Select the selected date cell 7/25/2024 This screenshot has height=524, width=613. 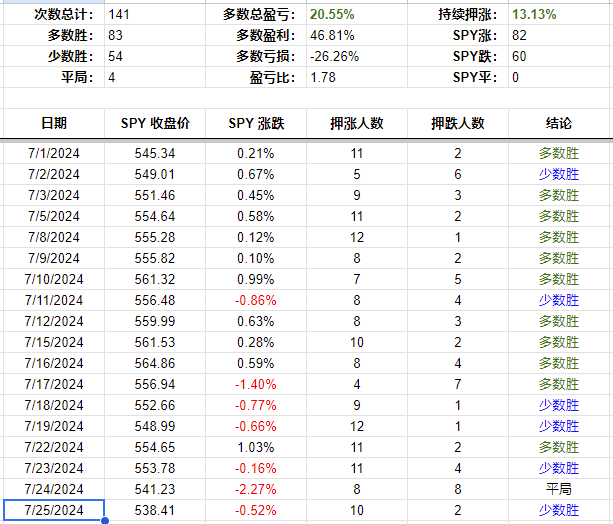click(54, 510)
